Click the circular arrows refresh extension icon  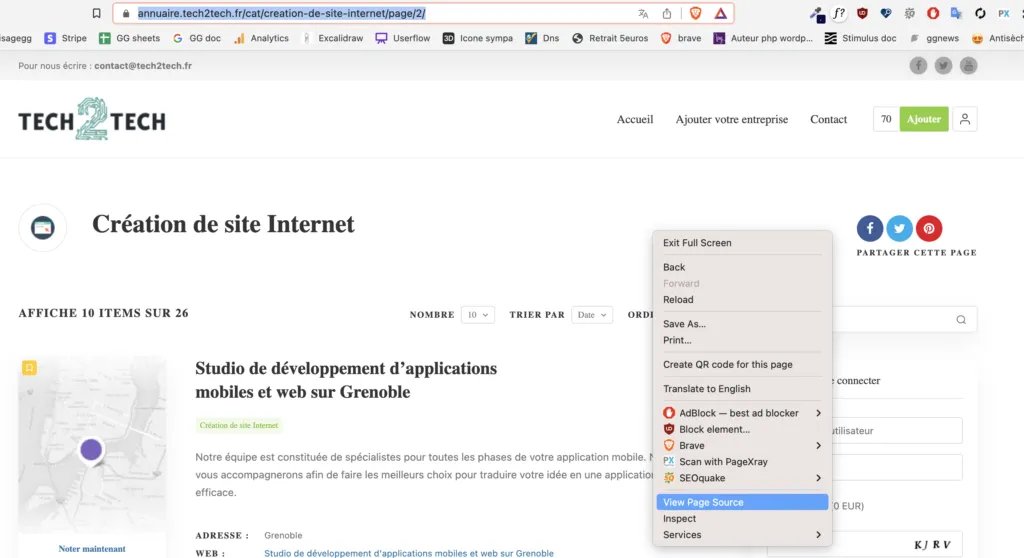click(980, 13)
